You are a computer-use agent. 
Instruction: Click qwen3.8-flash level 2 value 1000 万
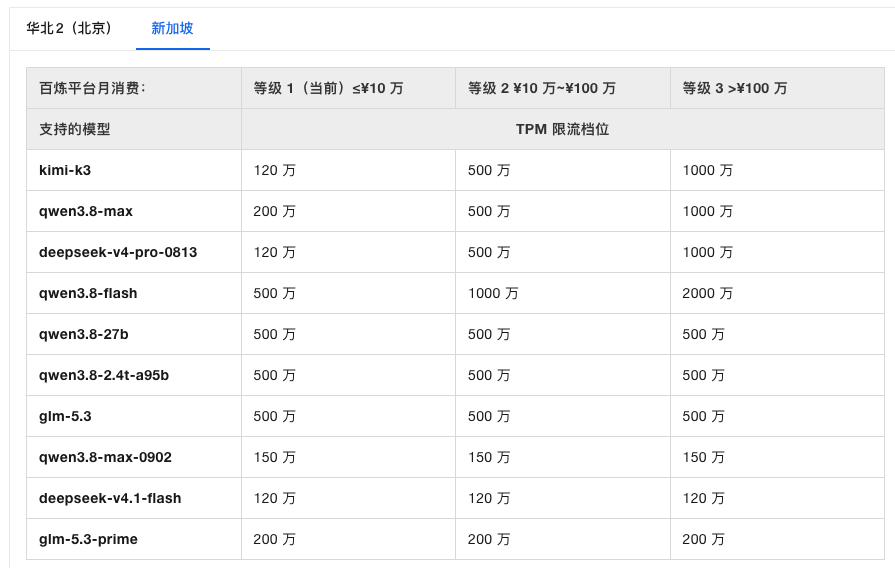[493, 293]
